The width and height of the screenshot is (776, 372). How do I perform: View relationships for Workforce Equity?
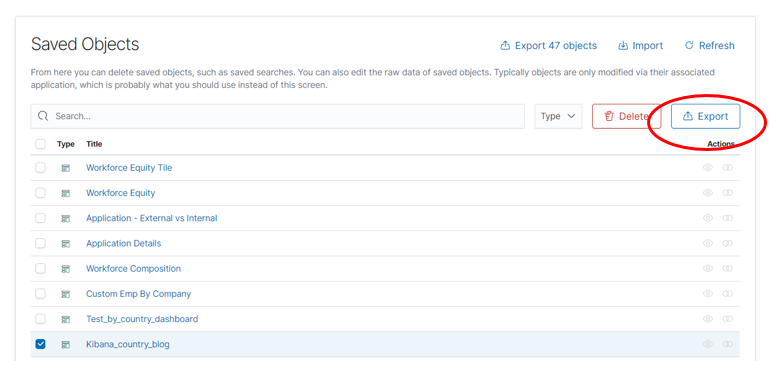(728, 193)
